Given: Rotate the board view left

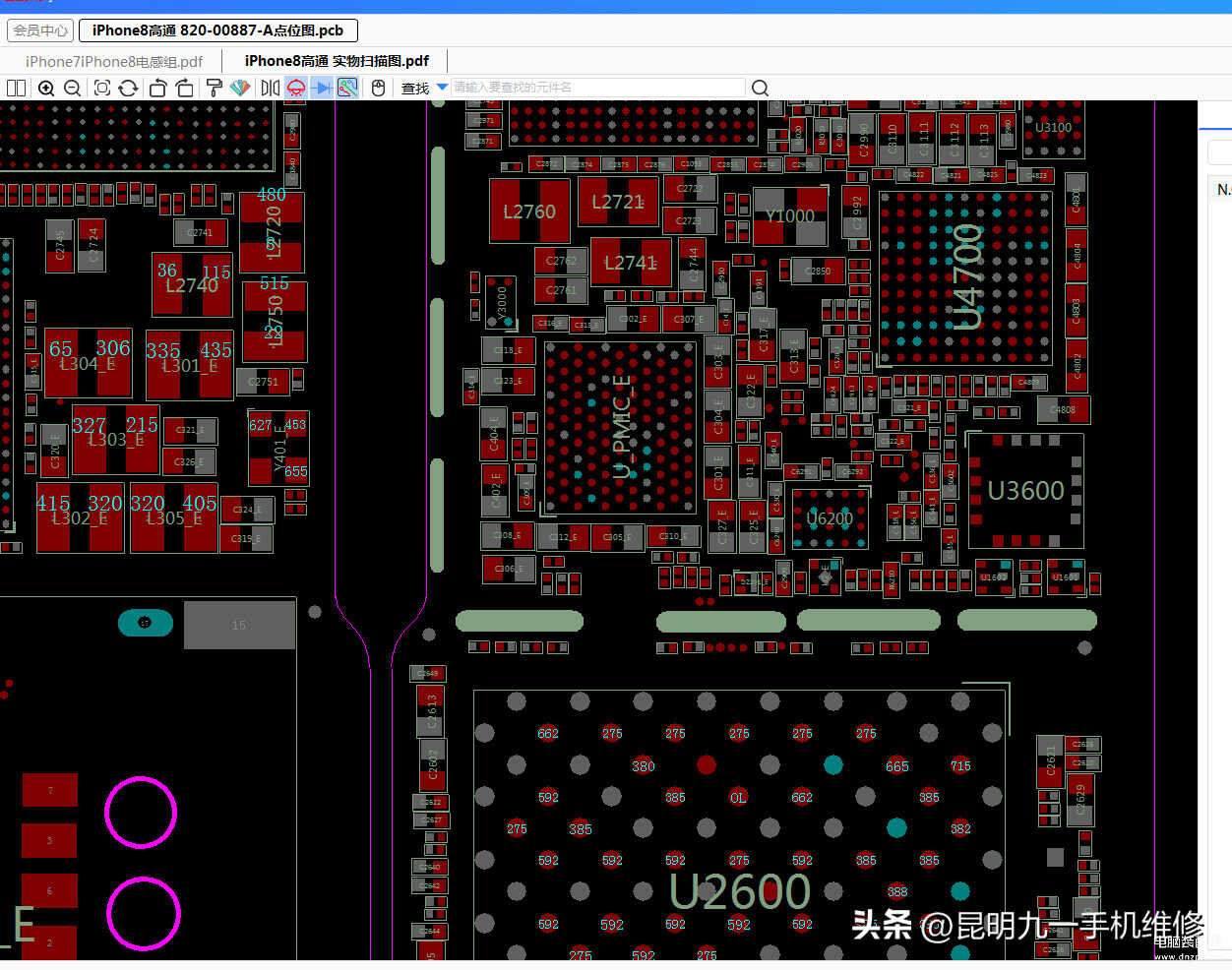Looking at the screenshot, I should [157, 89].
